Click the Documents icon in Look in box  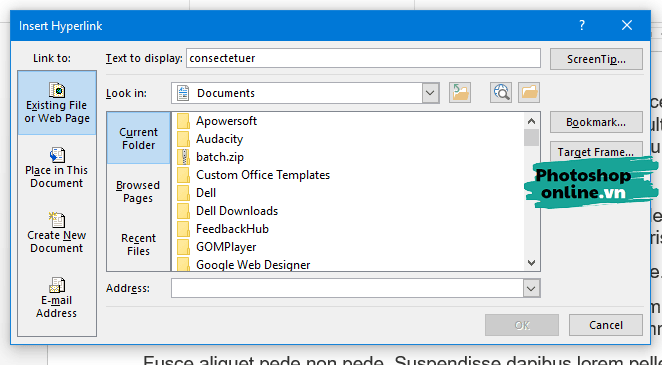183,93
